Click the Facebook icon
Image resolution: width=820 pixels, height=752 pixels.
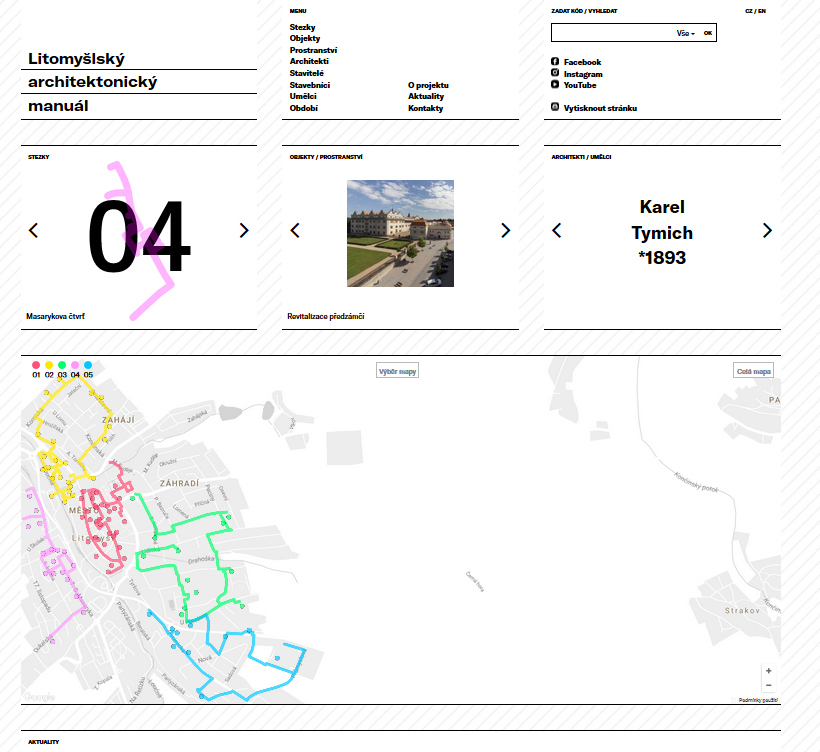tap(555, 62)
